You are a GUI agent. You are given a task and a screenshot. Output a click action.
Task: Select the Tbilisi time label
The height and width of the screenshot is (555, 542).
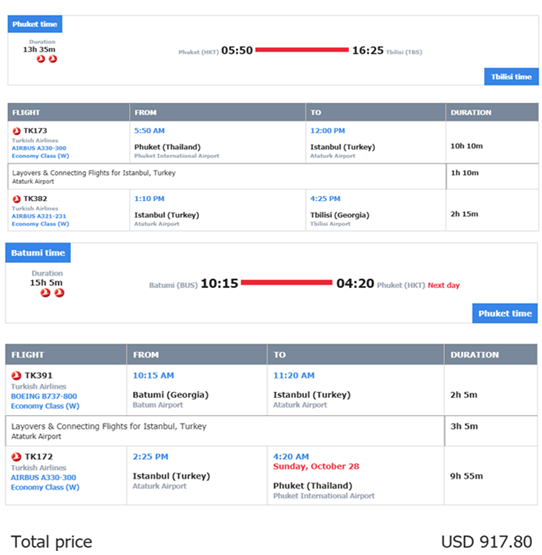point(511,76)
